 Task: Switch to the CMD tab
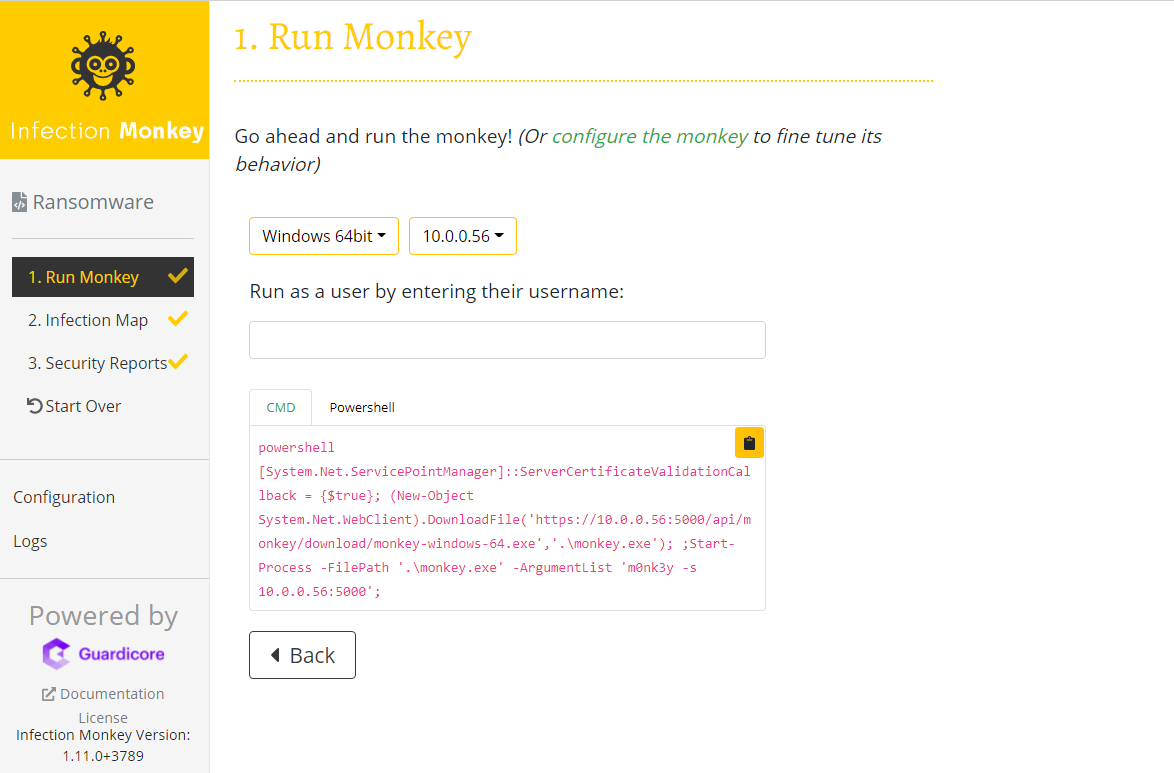[x=281, y=407]
